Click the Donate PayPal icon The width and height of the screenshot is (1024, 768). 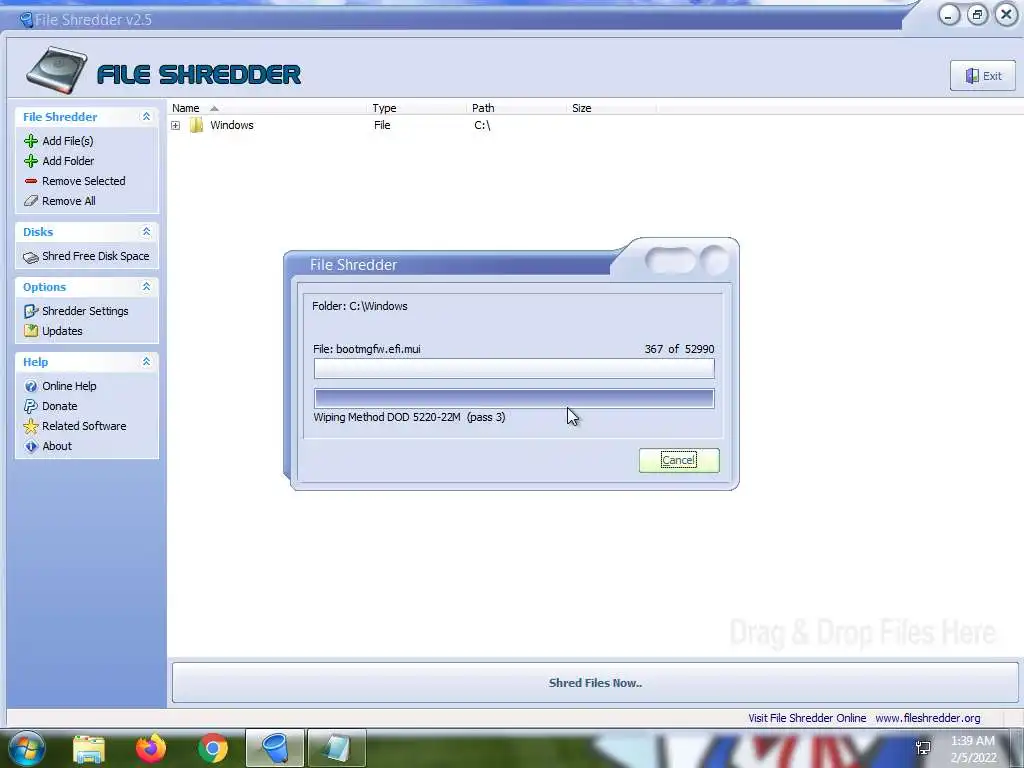point(31,406)
